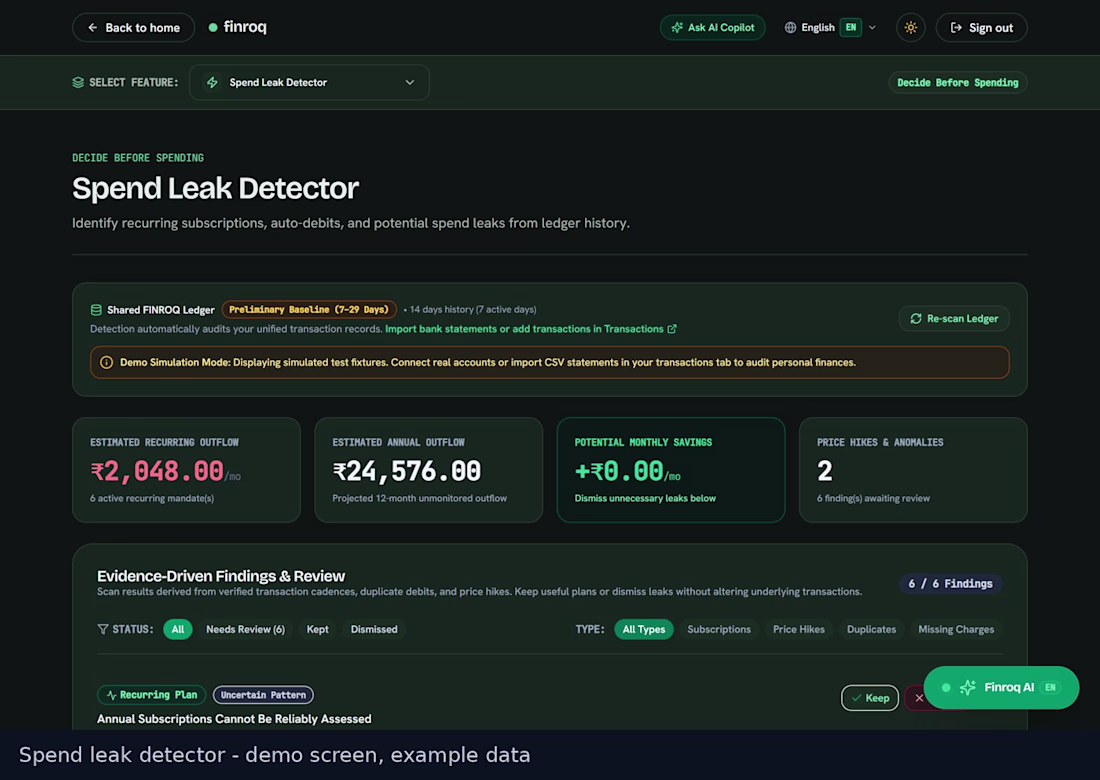Screen dimensions: 1100x780
Task: Filter findings by Price Hikes
Action: (x=799, y=629)
